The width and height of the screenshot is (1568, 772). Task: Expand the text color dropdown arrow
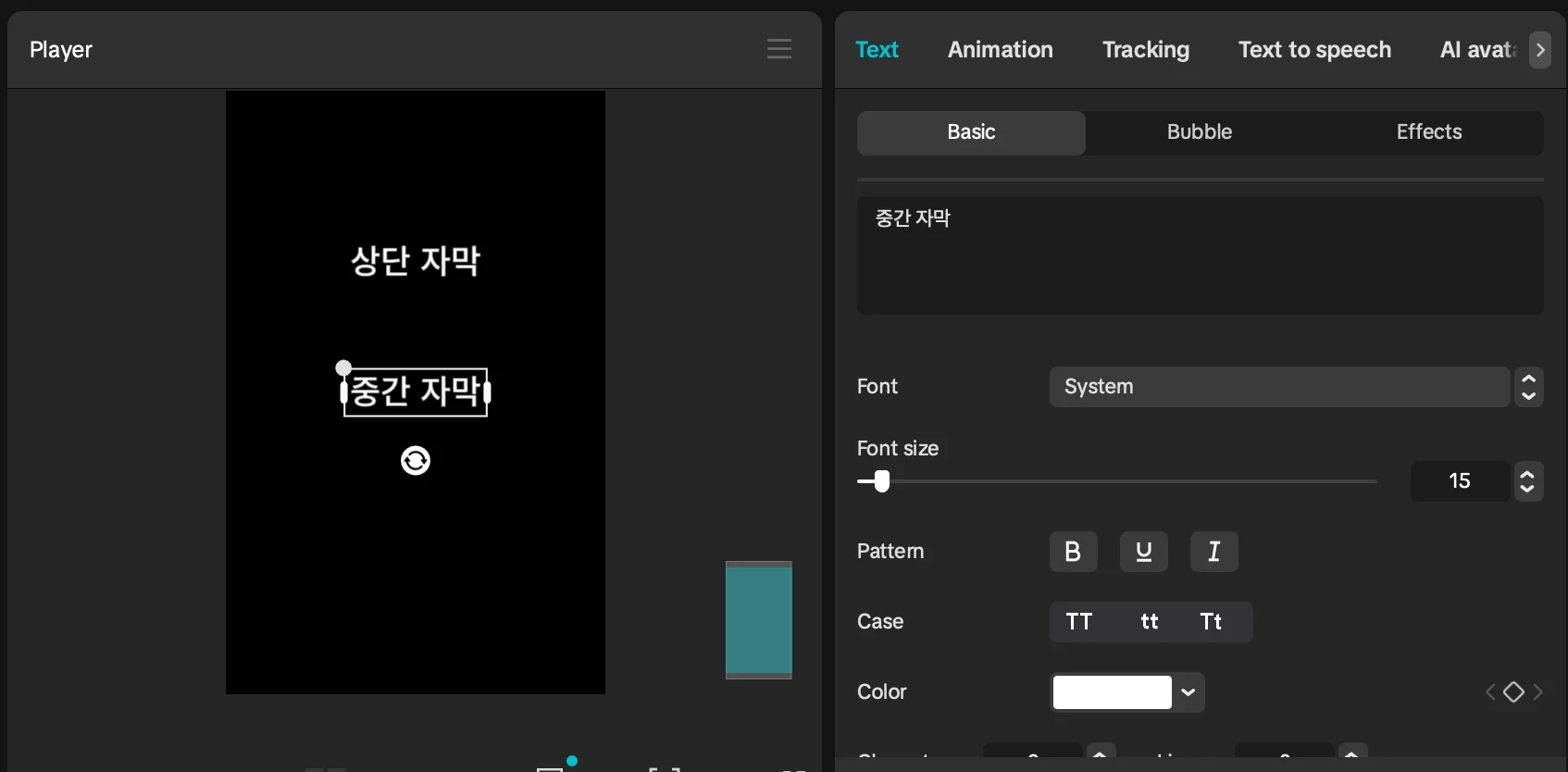1188,692
